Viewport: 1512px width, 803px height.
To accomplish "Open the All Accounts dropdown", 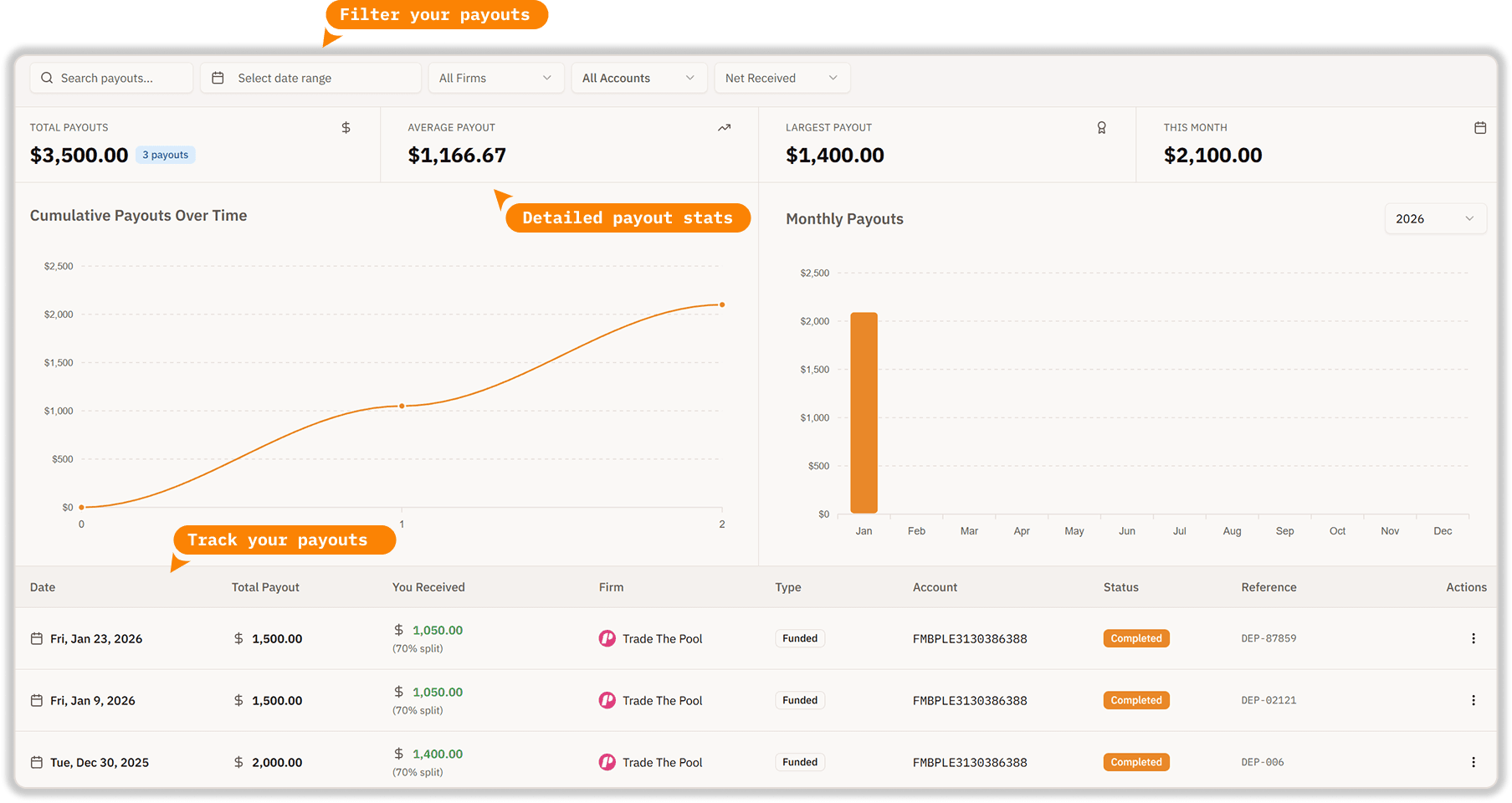I will [x=638, y=78].
